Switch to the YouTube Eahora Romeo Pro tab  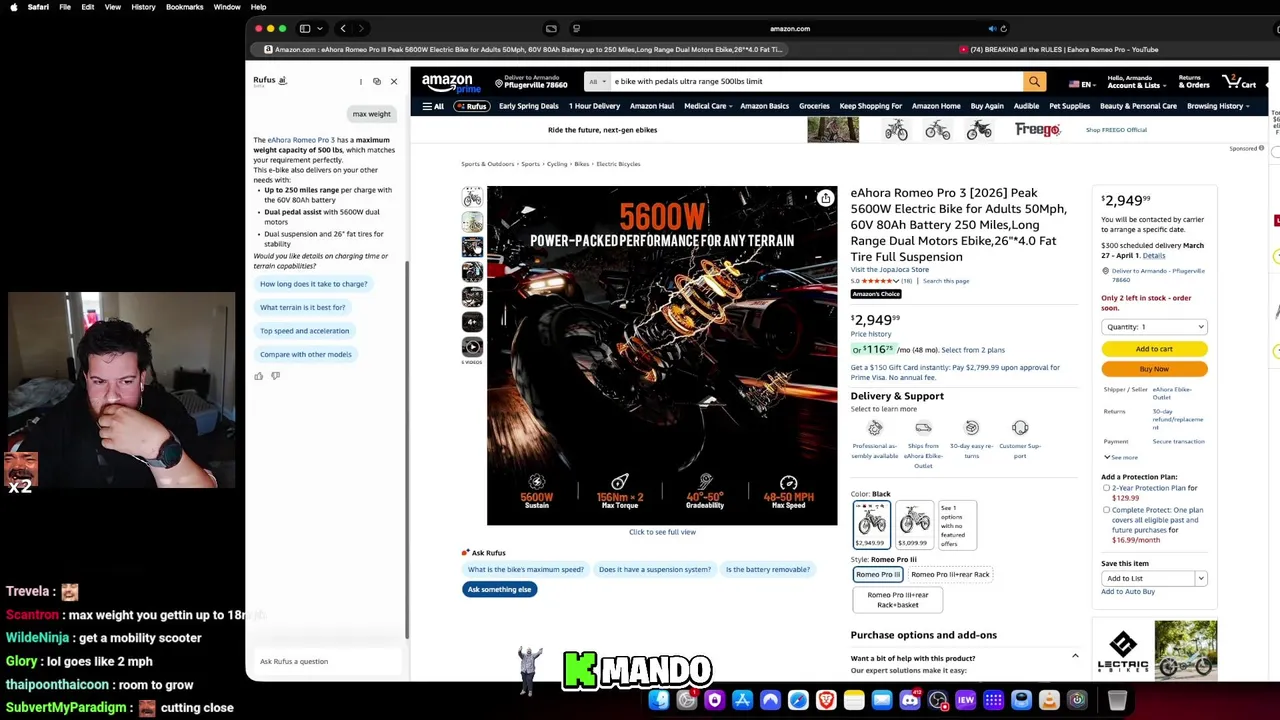click(x=1058, y=49)
